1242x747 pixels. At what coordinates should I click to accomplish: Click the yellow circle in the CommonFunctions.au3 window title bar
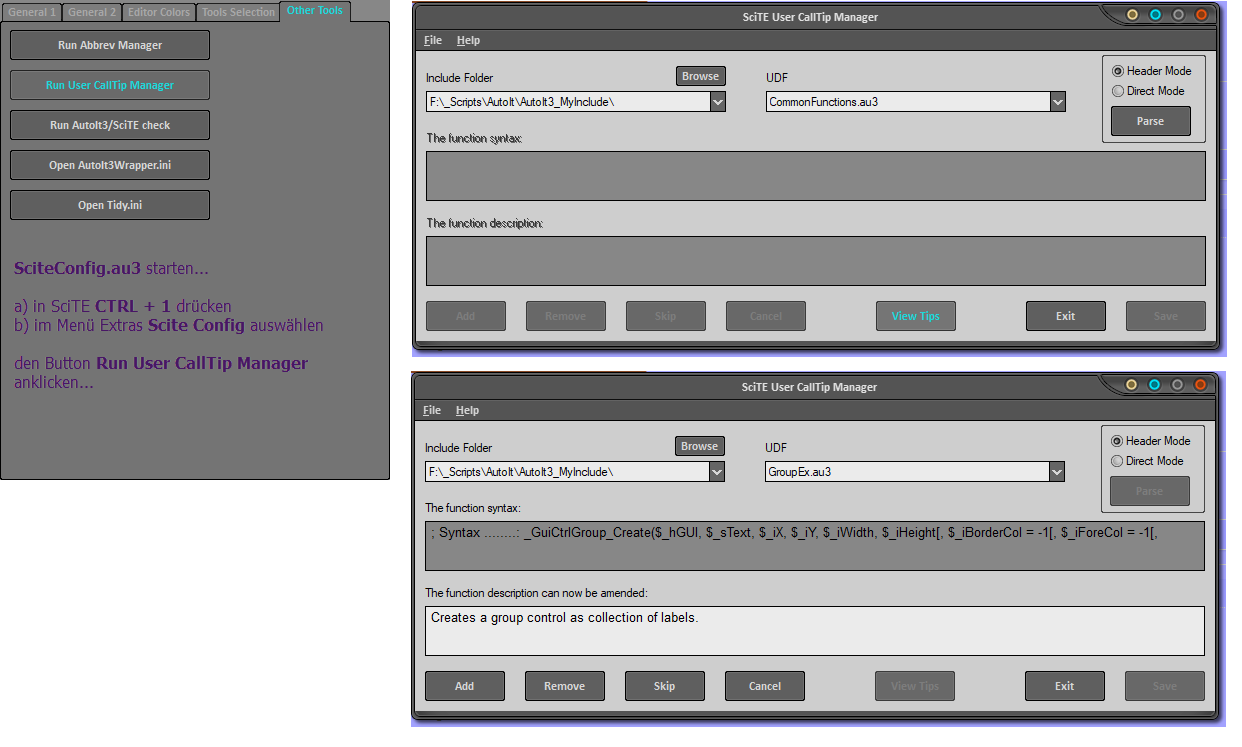[1132, 15]
